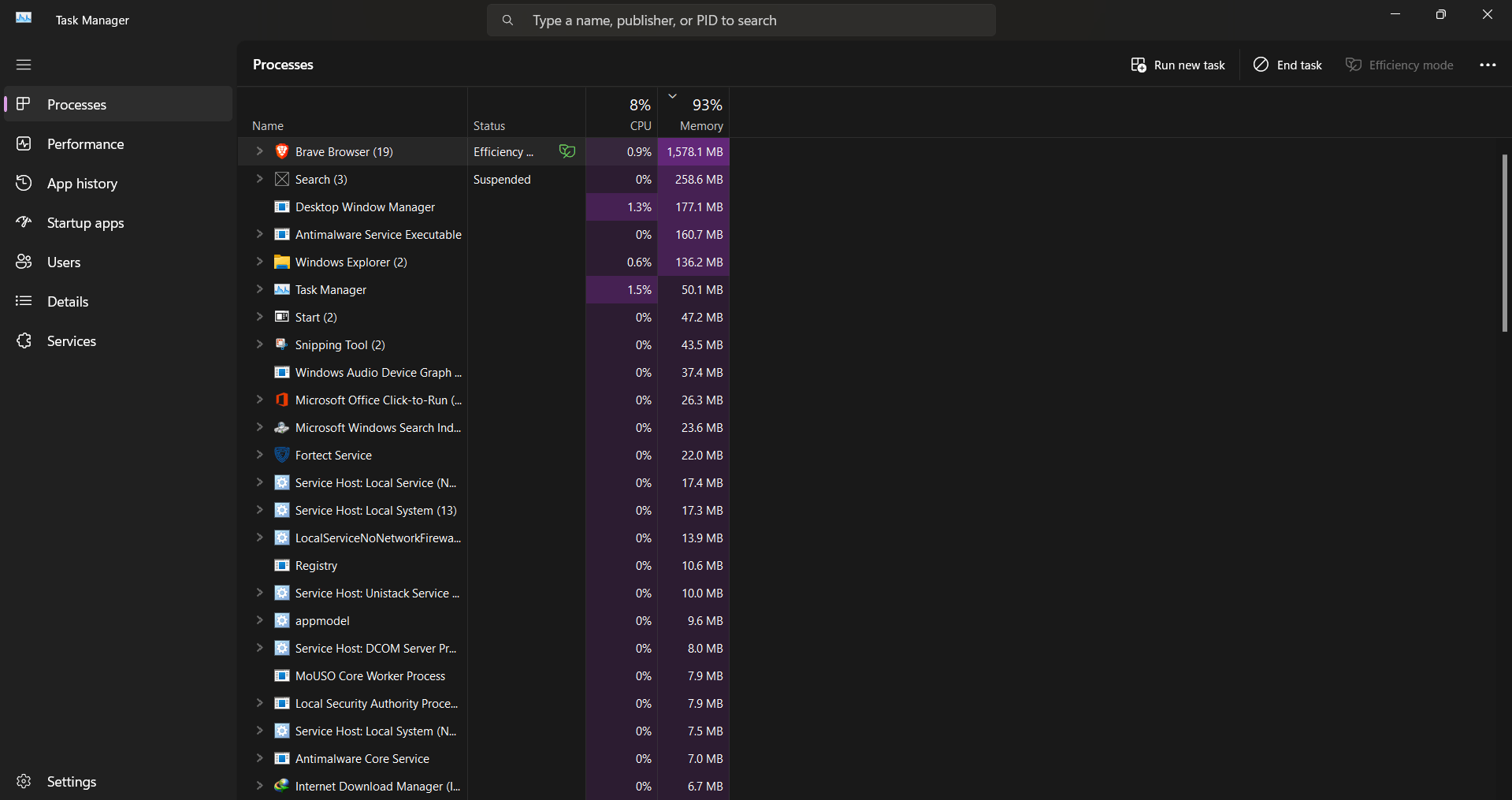
Task: Open the three-dots more options menu
Action: pyautogui.click(x=1488, y=65)
